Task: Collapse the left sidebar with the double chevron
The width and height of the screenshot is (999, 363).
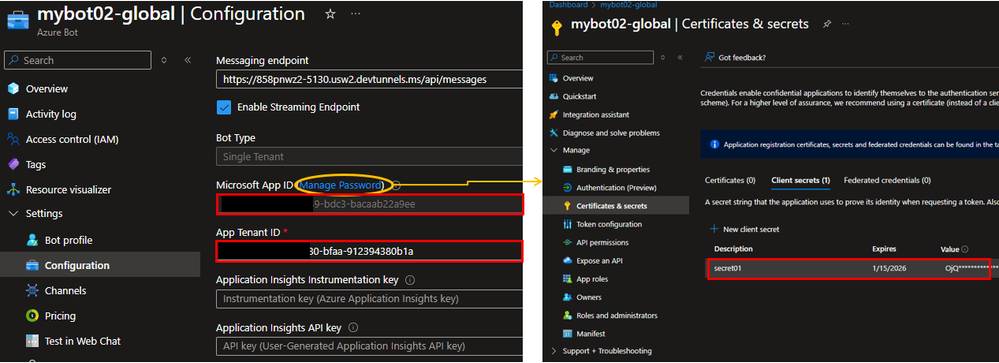Action: coord(188,60)
